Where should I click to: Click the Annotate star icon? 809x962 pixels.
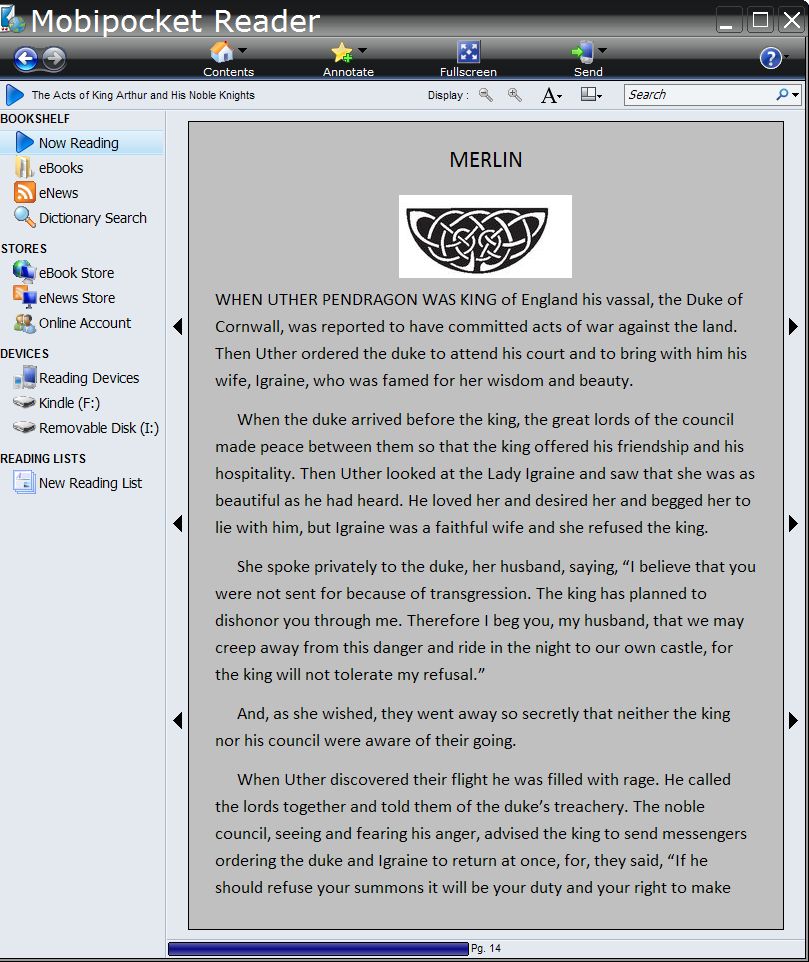click(342, 52)
